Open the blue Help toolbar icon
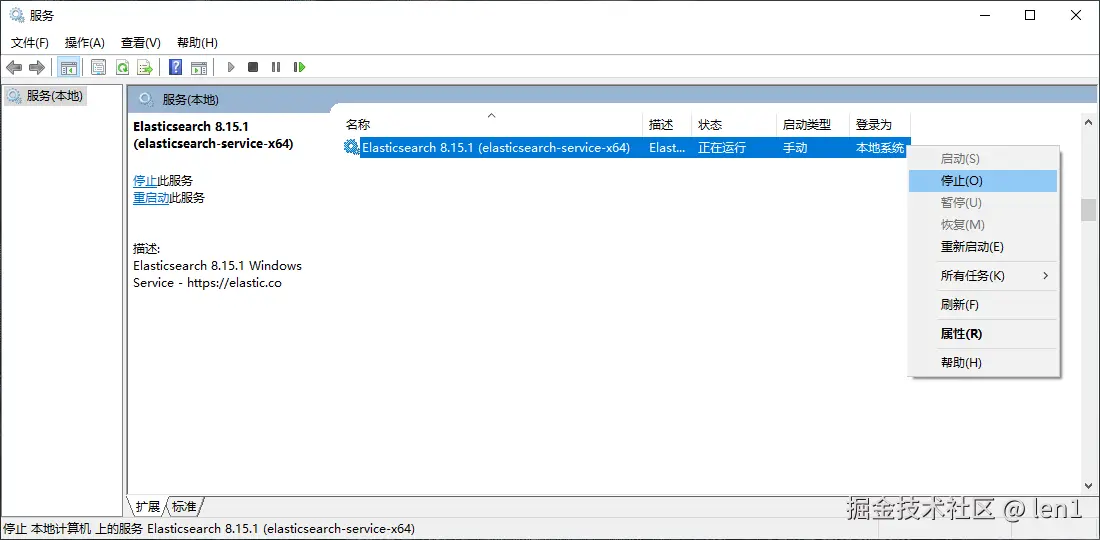 175,67
